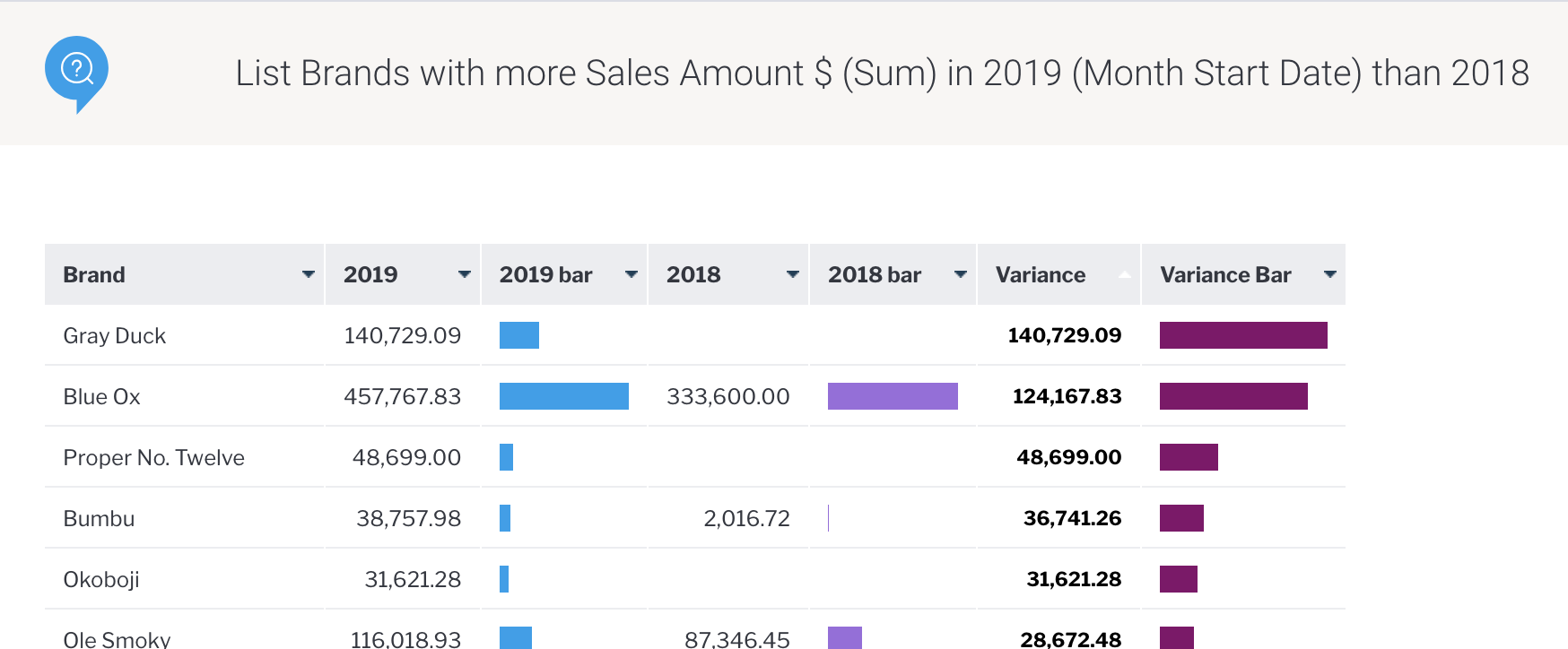This screenshot has width=1568, height=649.
Task: Click Bumbu variance 36,741.26
Action: [x=1073, y=519]
